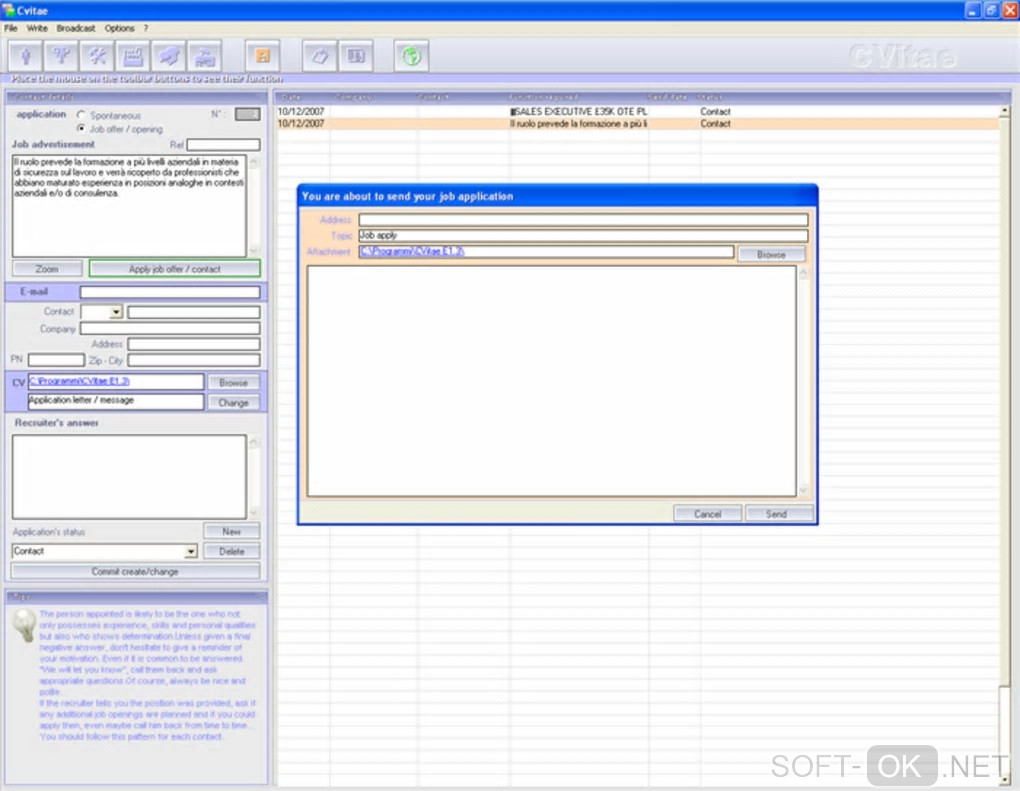1020x791 pixels.
Task: Click the N° number box
Action: pyautogui.click(x=248, y=114)
